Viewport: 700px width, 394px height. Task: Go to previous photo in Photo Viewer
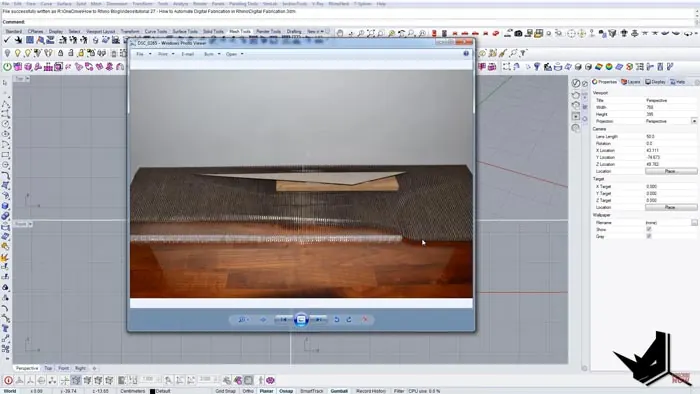click(283, 319)
